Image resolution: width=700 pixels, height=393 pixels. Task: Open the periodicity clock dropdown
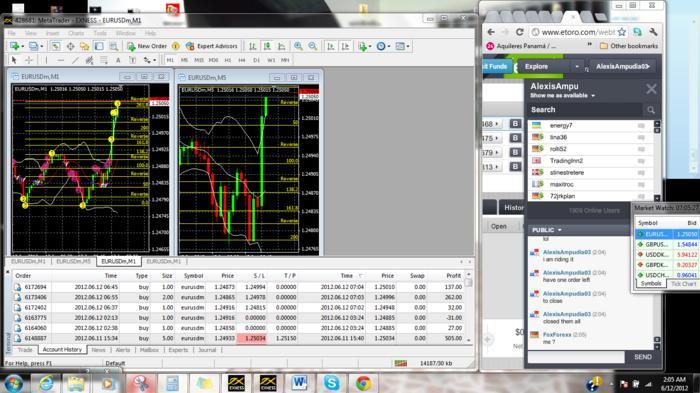(383, 46)
